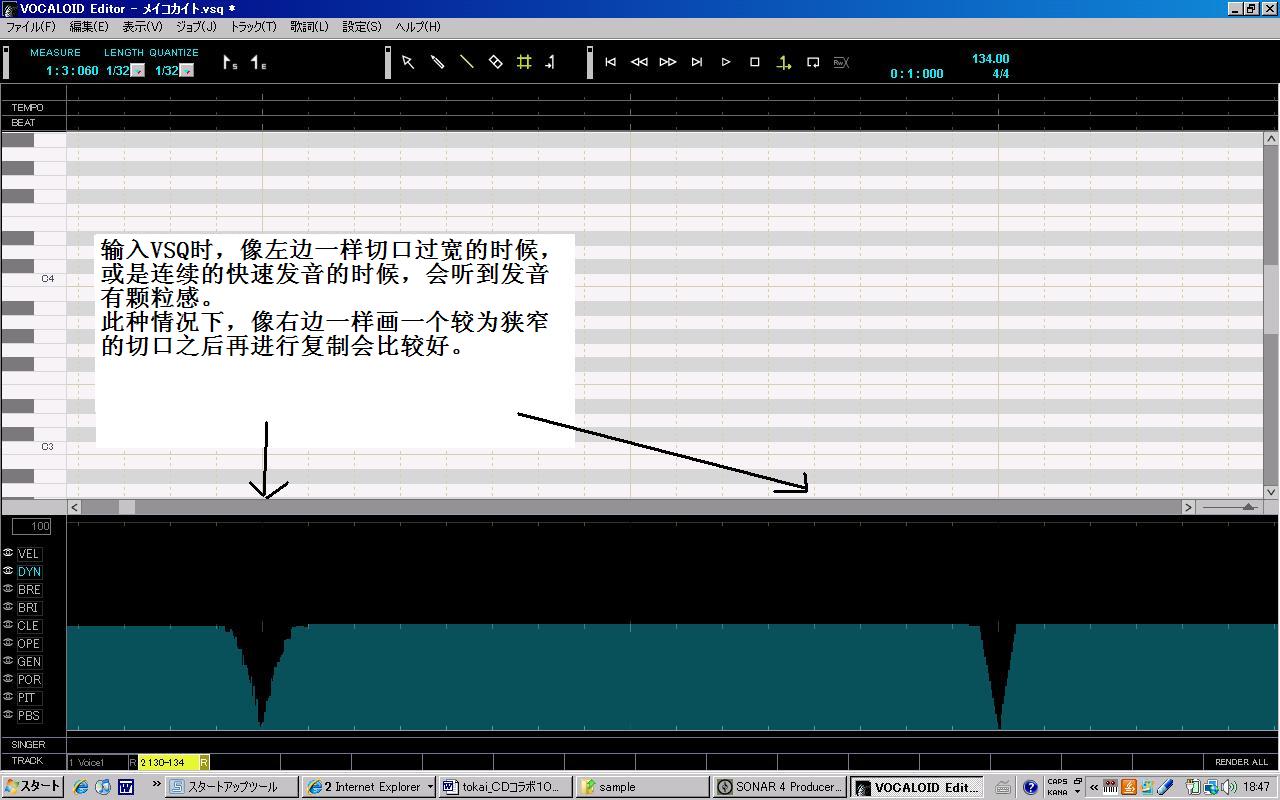This screenshot has width=1280, height=800.
Task: Toggle the eye next to PIT
Action: tap(8, 697)
